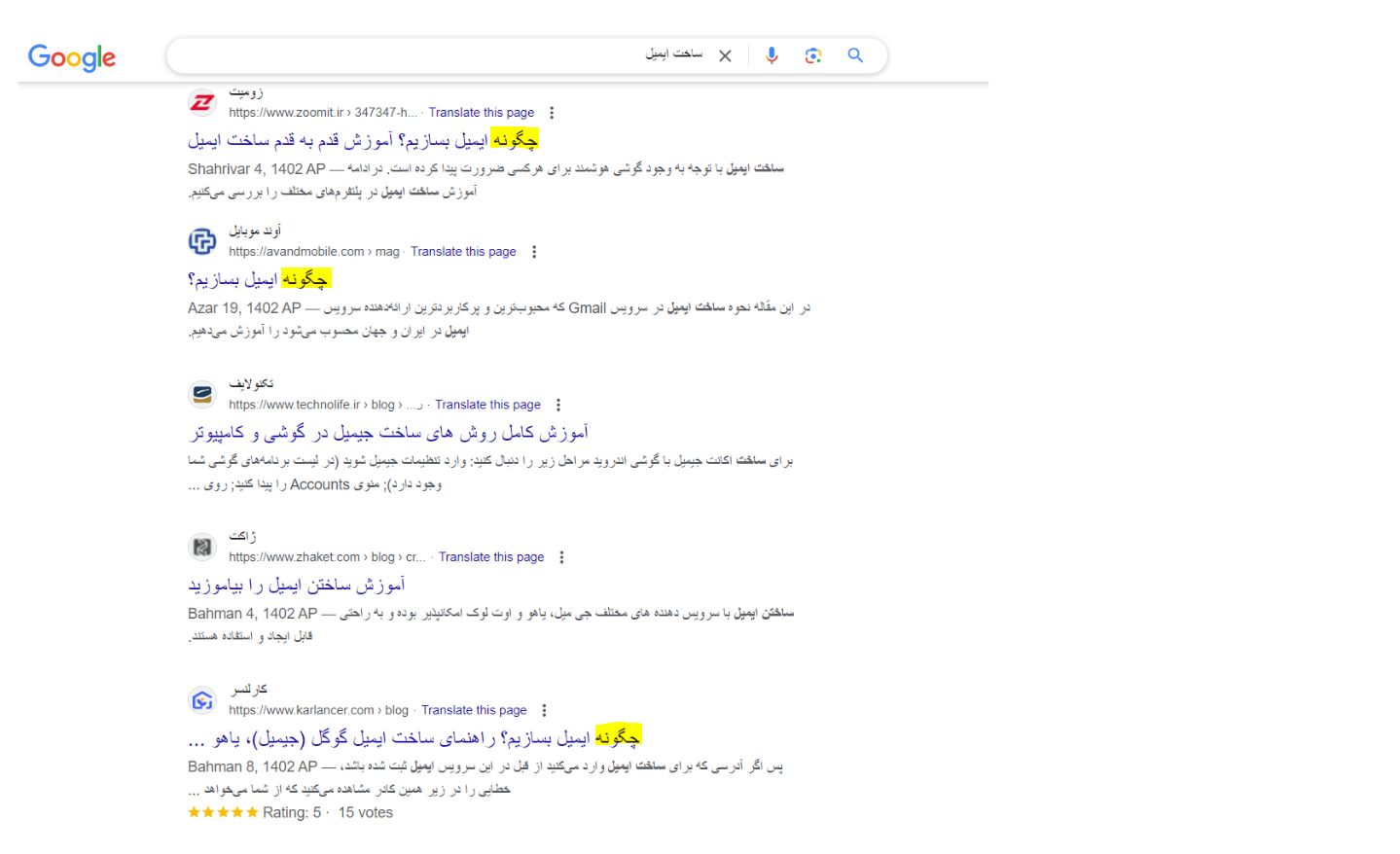Viewport: 1400px width, 854px height.
Task: Click the 'Rating: 5' text
Action: [x=292, y=812]
